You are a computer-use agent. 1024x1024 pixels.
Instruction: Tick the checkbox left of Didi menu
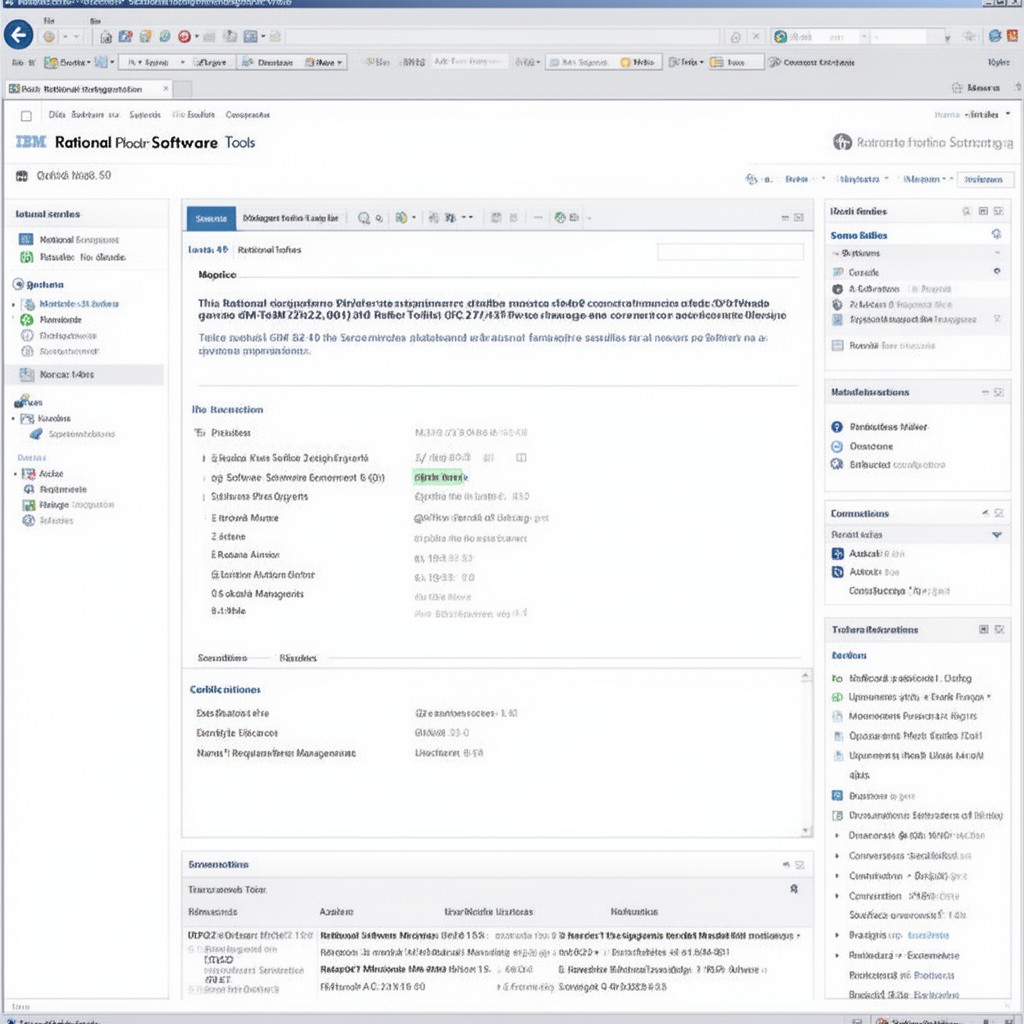coord(26,116)
